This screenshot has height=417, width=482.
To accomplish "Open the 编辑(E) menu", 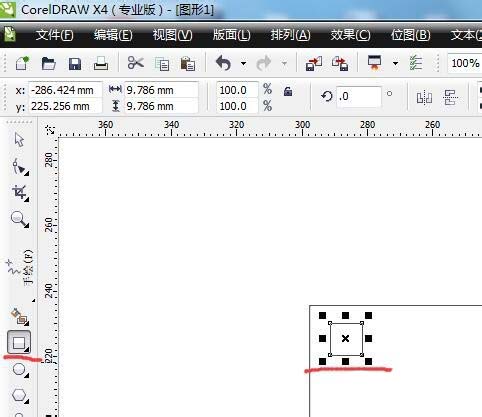I will pos(113,35).
